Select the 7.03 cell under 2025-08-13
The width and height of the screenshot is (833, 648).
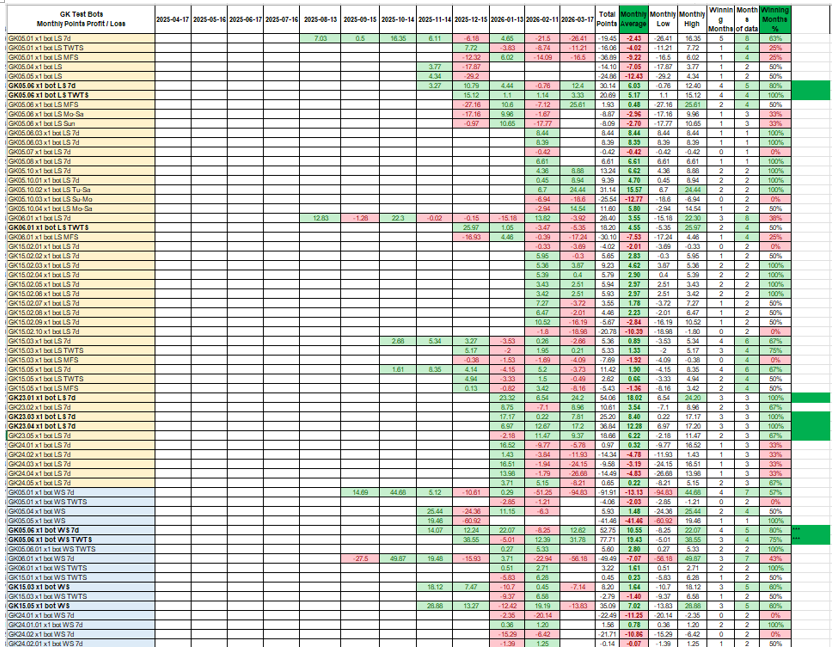(x=321, y=37)
